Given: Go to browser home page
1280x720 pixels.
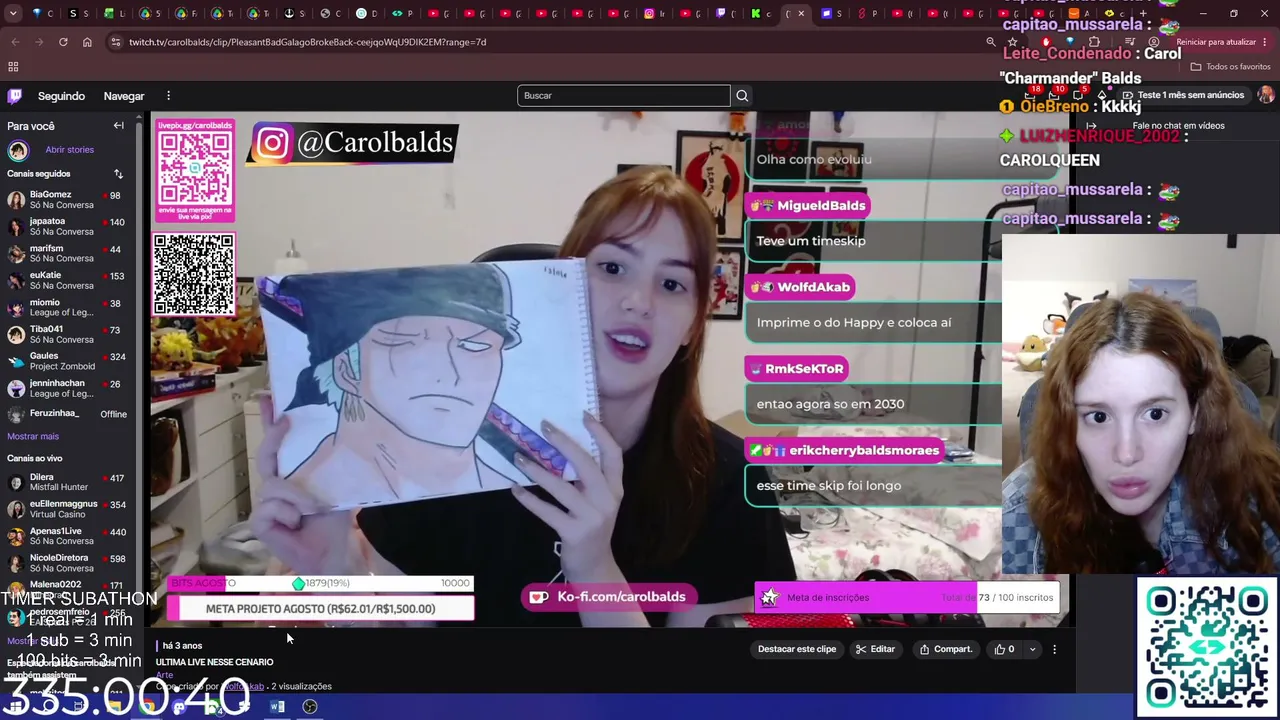Looking at the screenshot, I should coord(87,42).
